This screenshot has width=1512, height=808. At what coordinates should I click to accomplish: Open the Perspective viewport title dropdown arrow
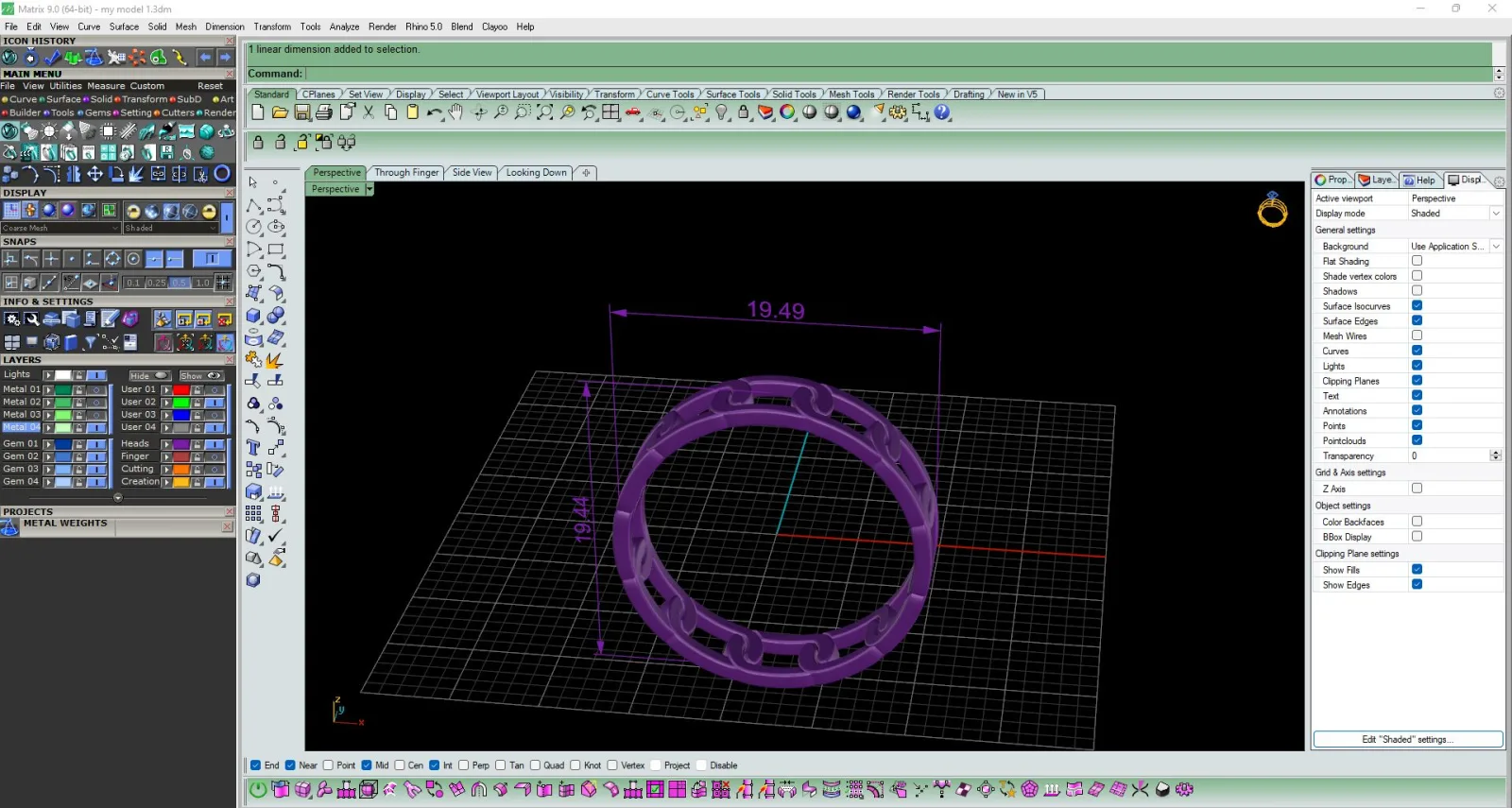click(x=369, y=189)
